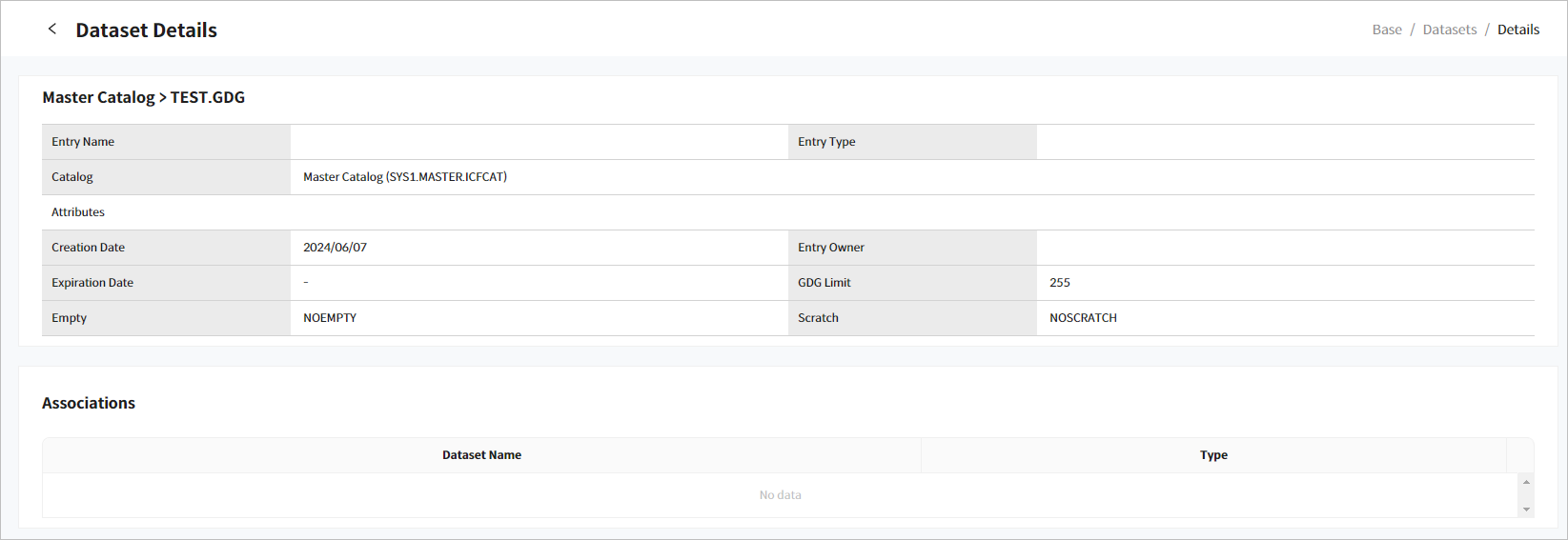1568x540 pixels.
Task: Click the NOSCRATCH value
Action: click(1083, 318)
